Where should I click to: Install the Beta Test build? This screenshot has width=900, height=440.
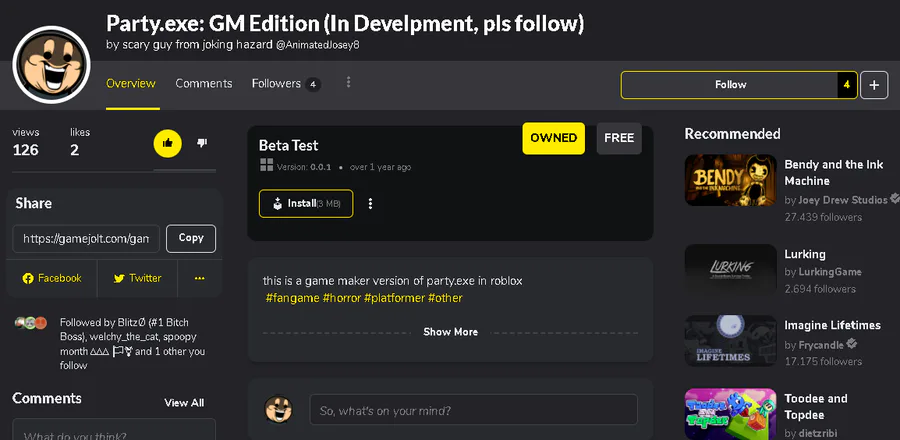(306, 204)
